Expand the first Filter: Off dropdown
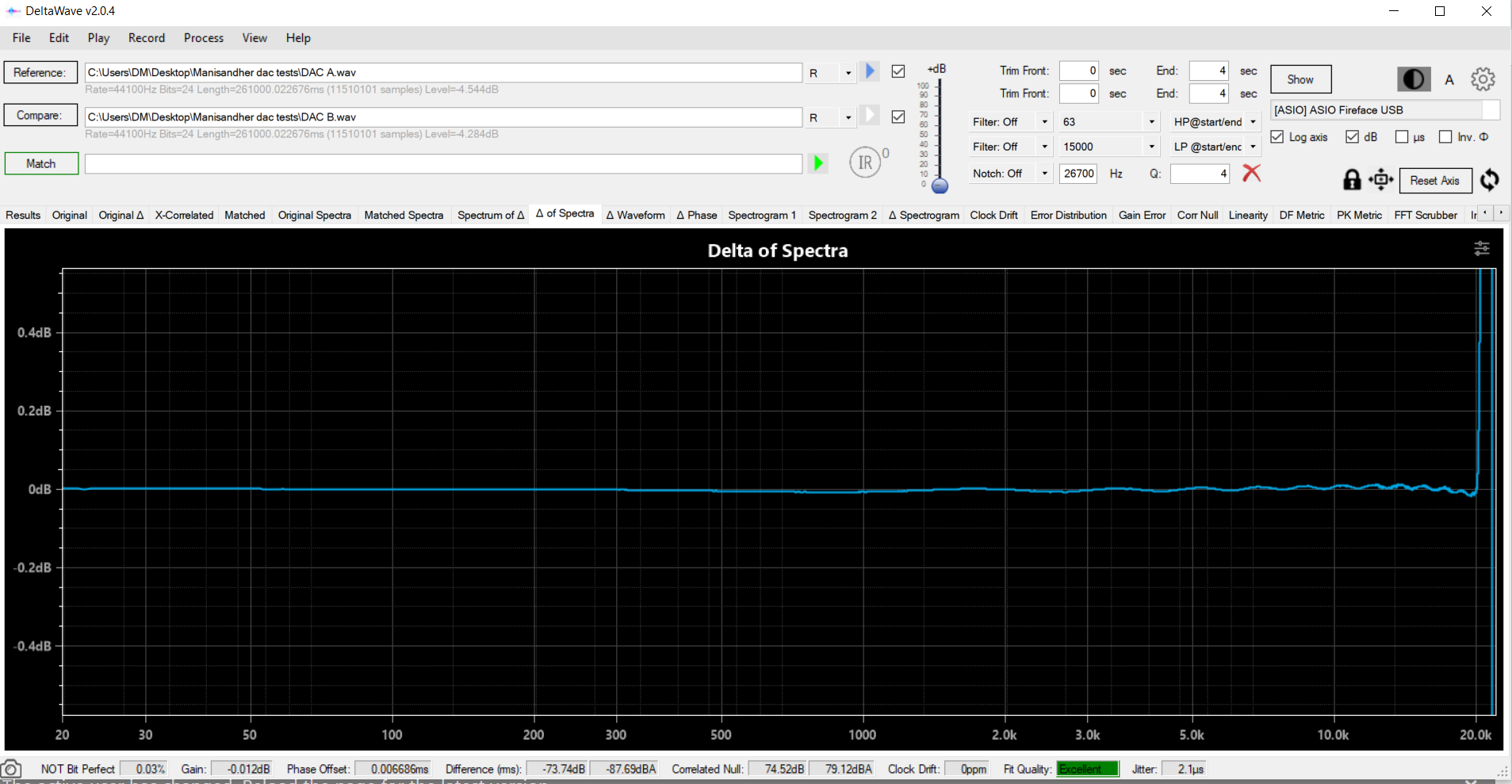Screen dimensions: 1512x784 point(1045,122)
